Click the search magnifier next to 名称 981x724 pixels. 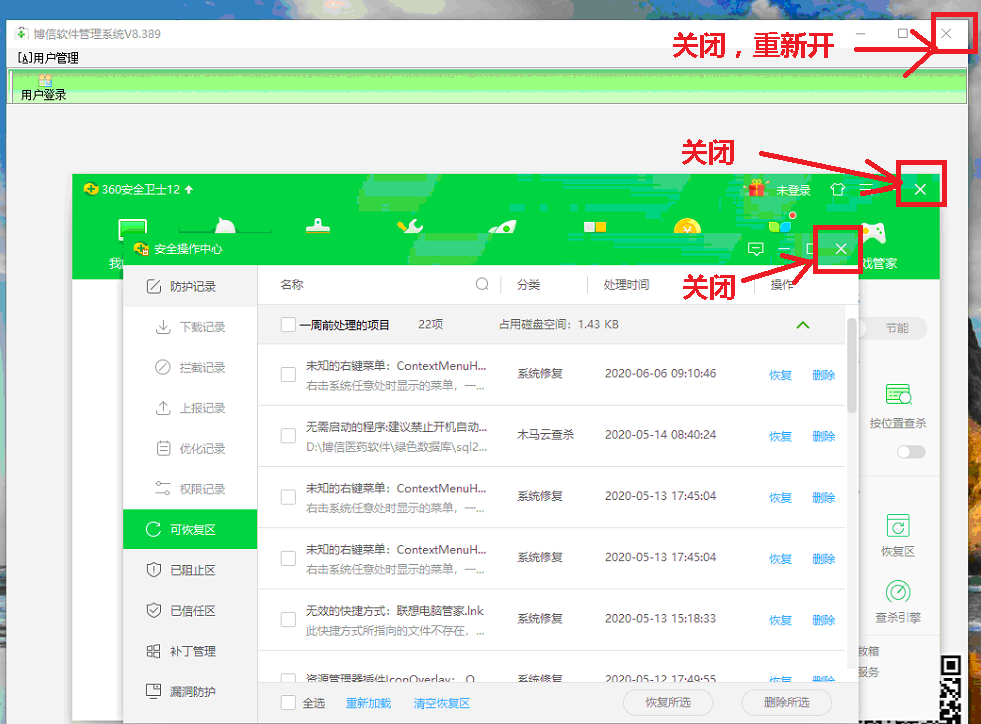point(482,284)
